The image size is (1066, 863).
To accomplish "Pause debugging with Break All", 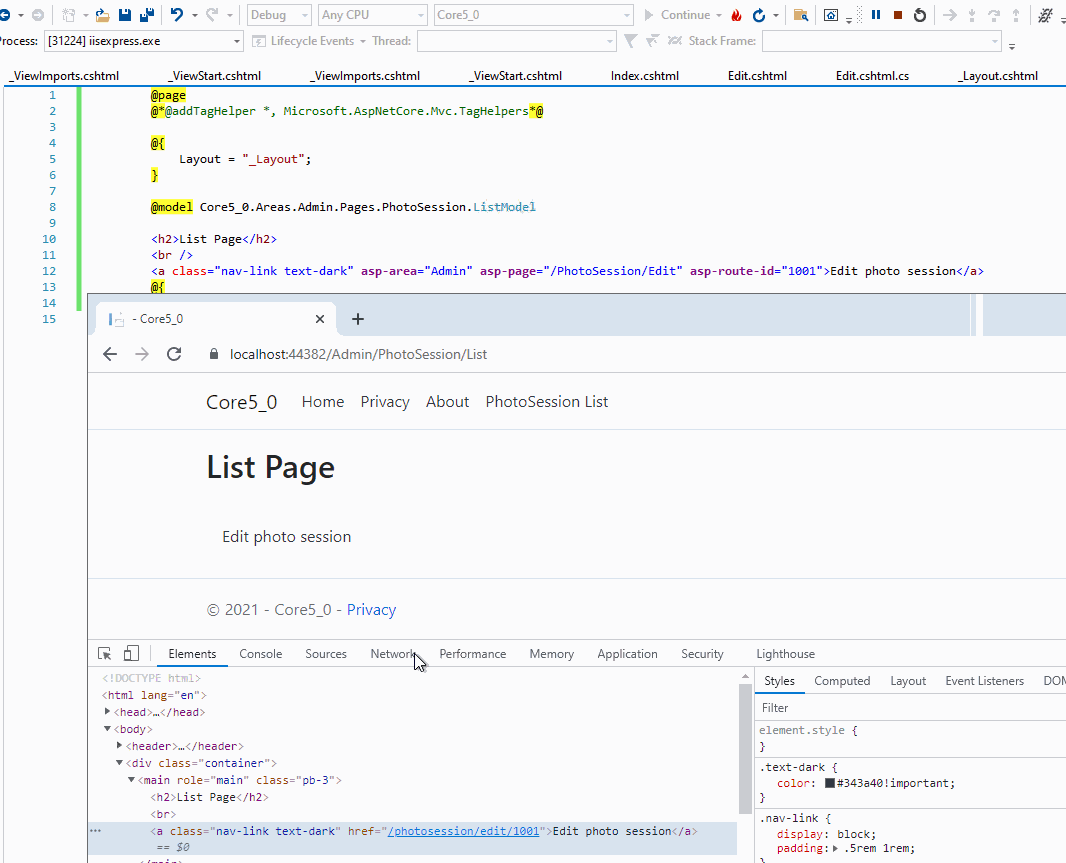I will 876,14.
